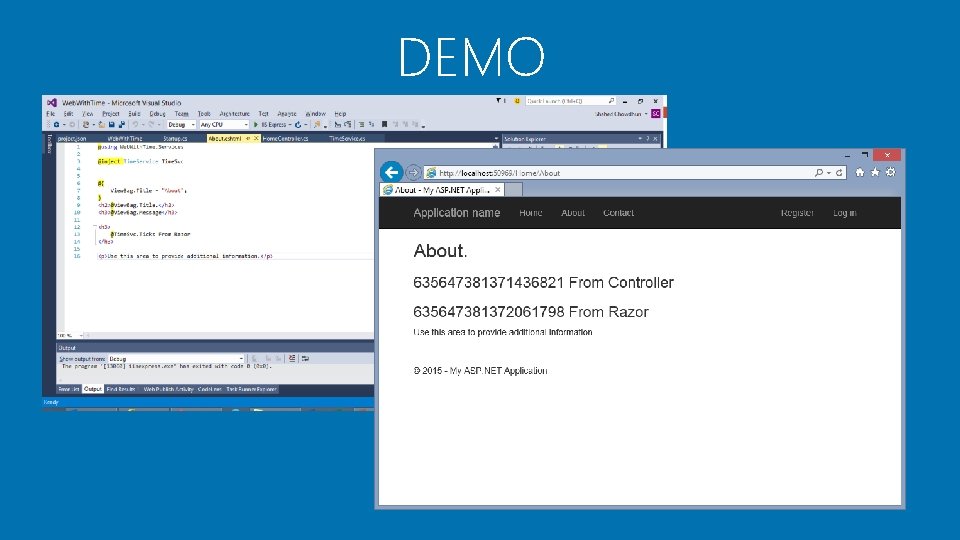Click the browser Refresh icon

(x=839, y=173)
